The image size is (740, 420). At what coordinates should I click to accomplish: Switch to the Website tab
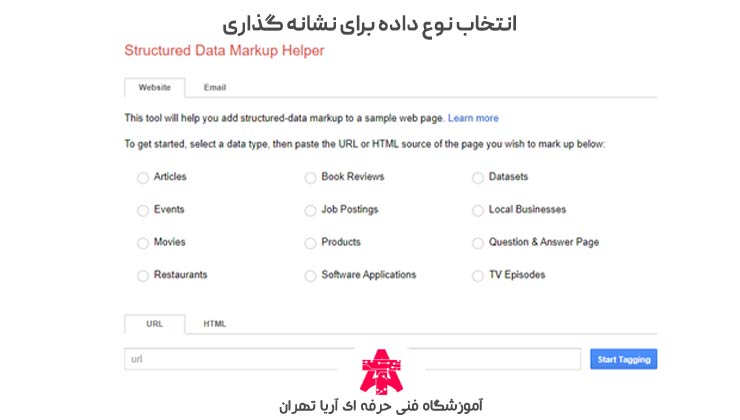(x=155, y=88)
